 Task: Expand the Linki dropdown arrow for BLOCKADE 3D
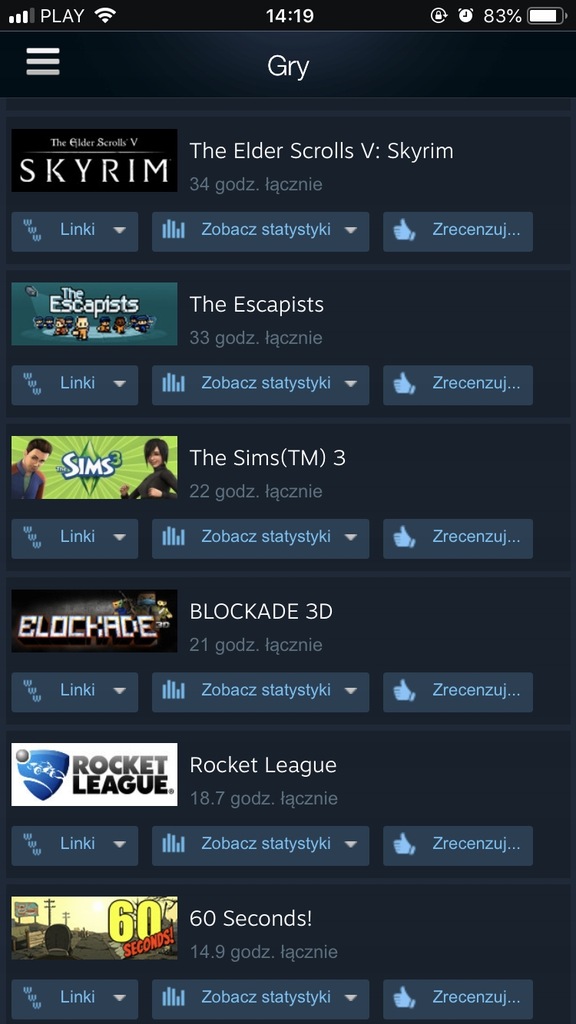(120, 691)
